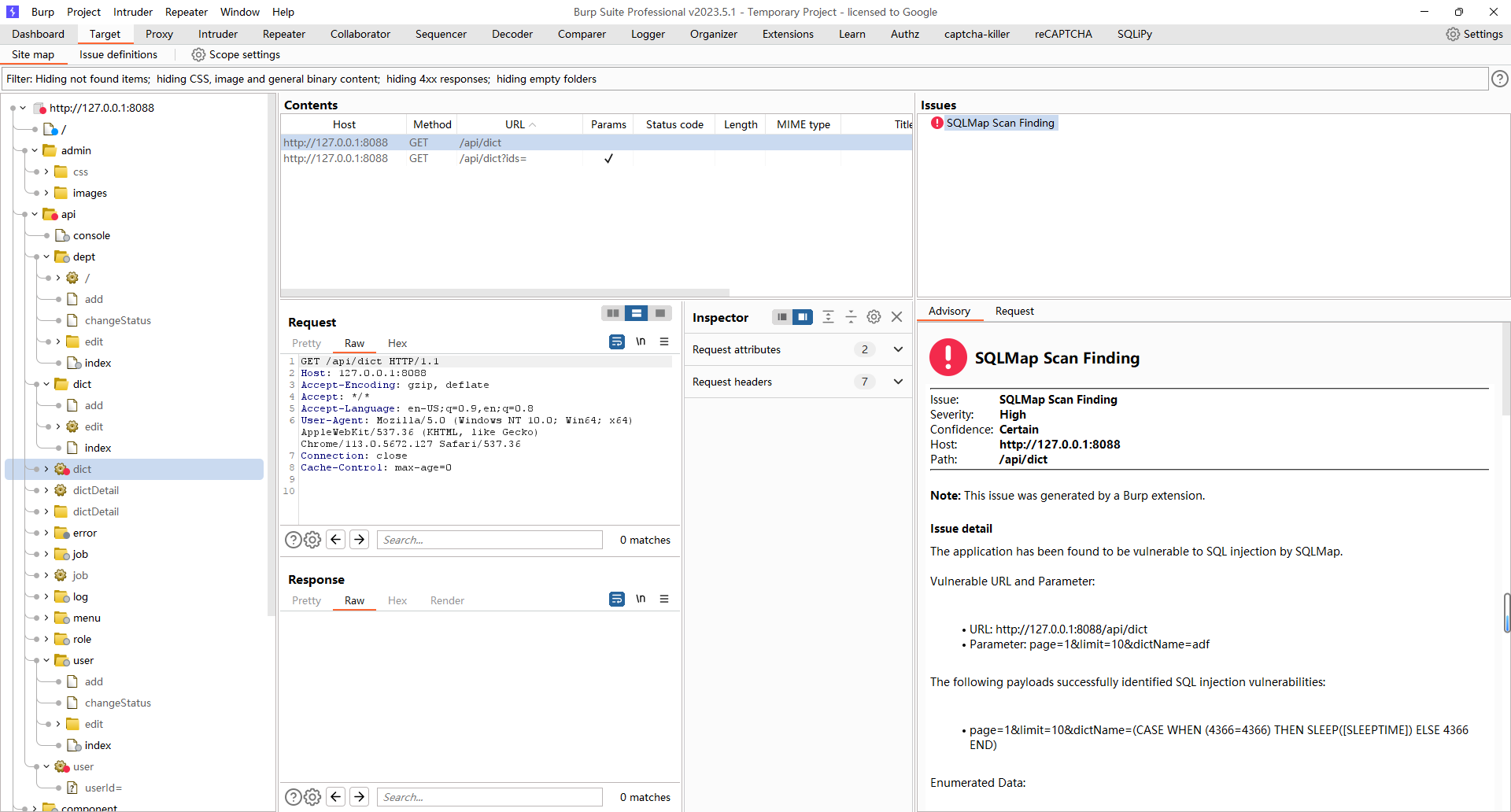Click Contents horizontal scrollbar
The image size is (1511, 812).
pyautogui.click(x=505, y=292)
